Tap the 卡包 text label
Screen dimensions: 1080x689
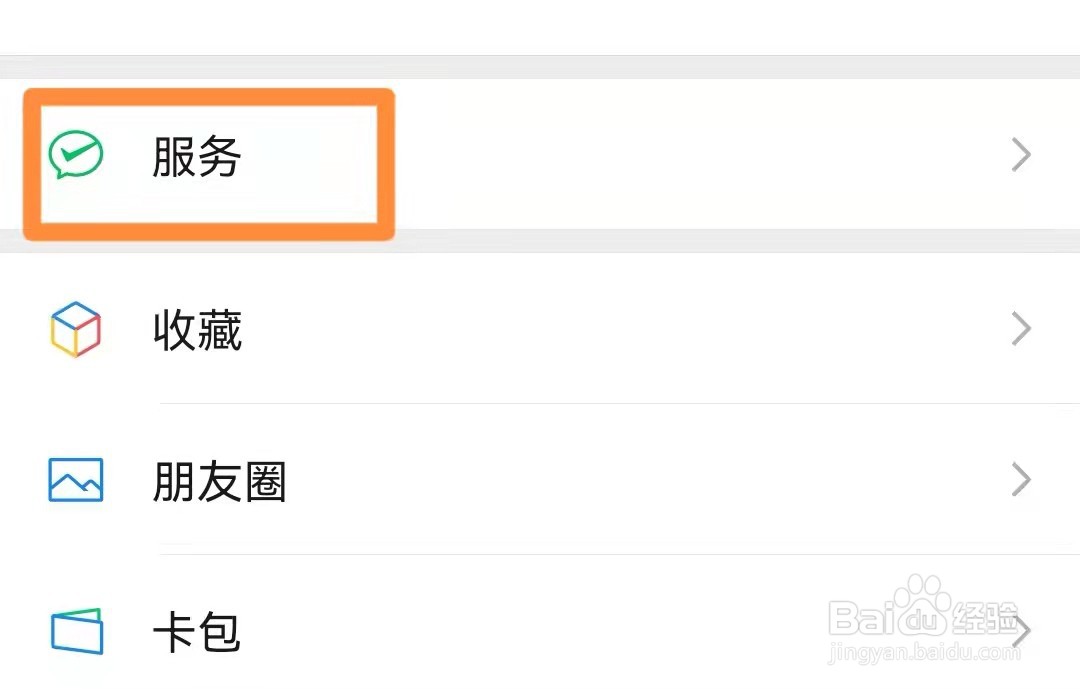[197, 633]
